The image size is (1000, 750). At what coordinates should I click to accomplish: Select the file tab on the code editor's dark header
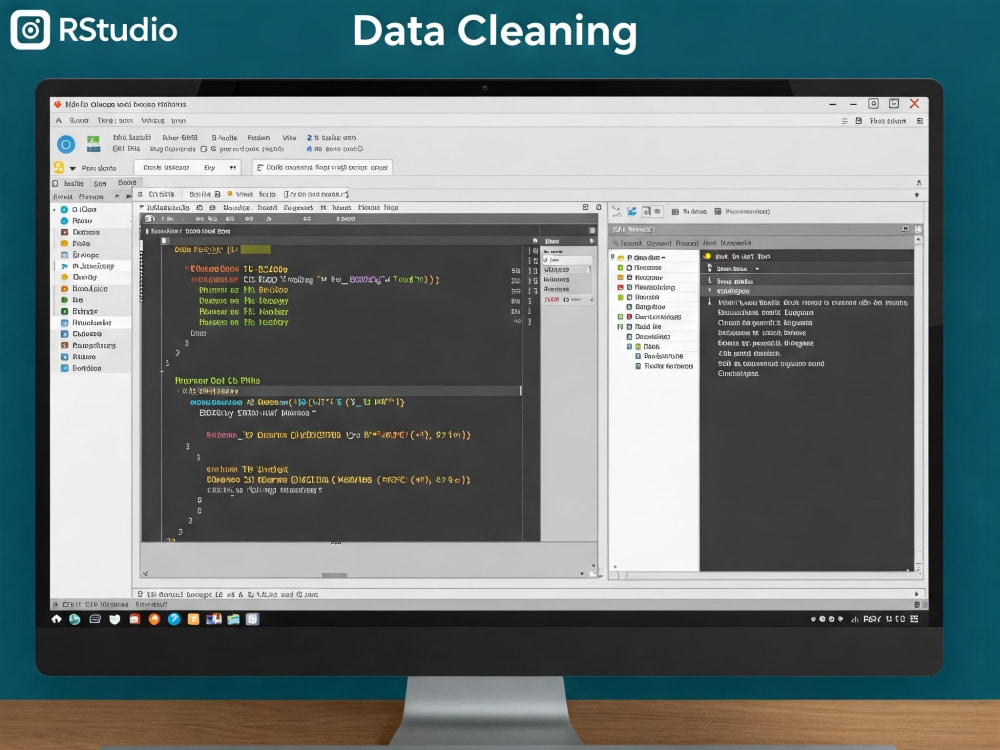[x=190, y=231]
